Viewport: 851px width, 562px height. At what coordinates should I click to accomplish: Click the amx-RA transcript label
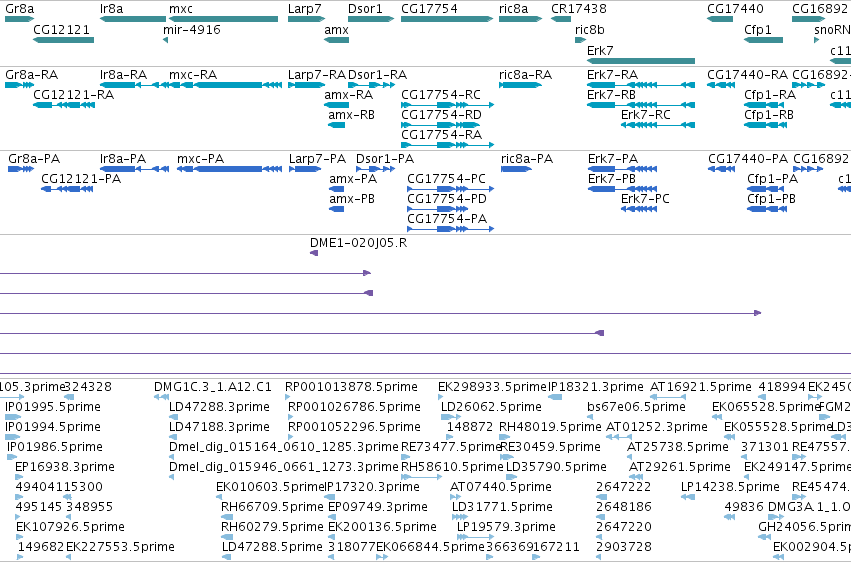click(x=348, y=95)
